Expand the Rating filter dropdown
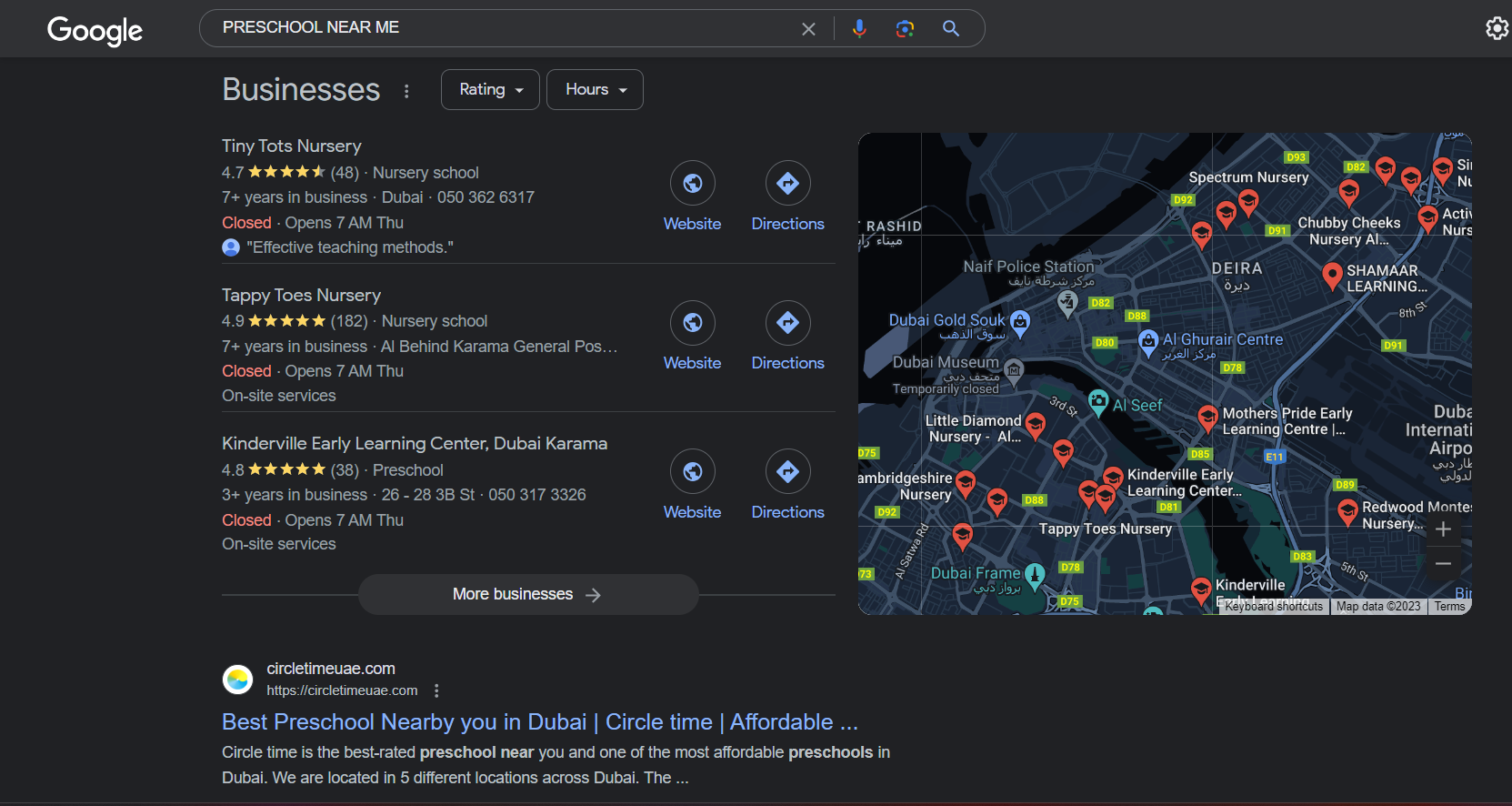1512x806 pixels. (491, 89)
